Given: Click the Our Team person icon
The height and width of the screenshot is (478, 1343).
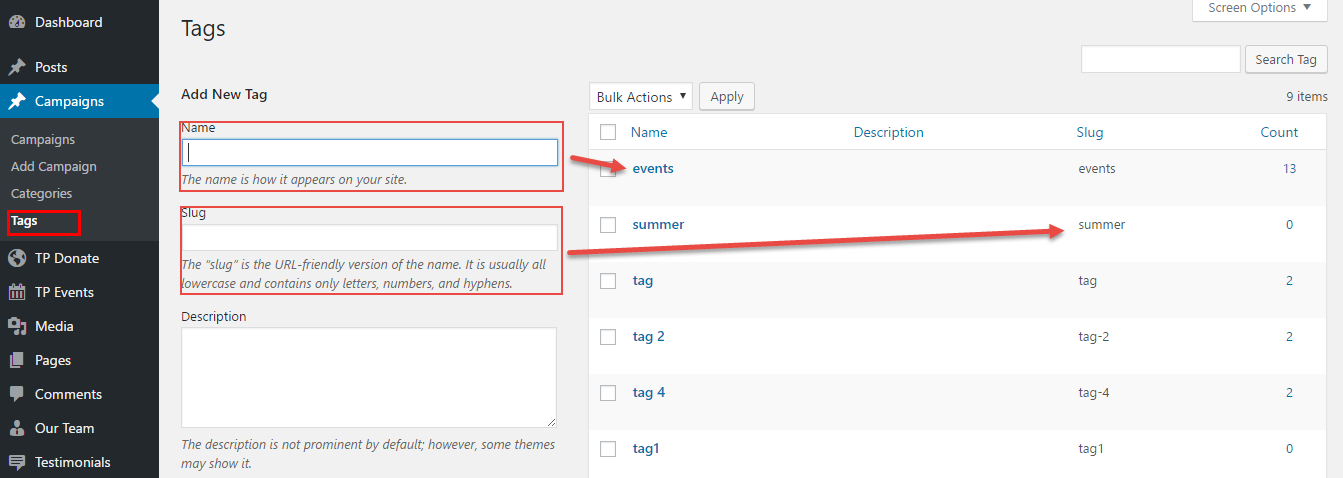Looking at the screenshot, I should [17, 428].
